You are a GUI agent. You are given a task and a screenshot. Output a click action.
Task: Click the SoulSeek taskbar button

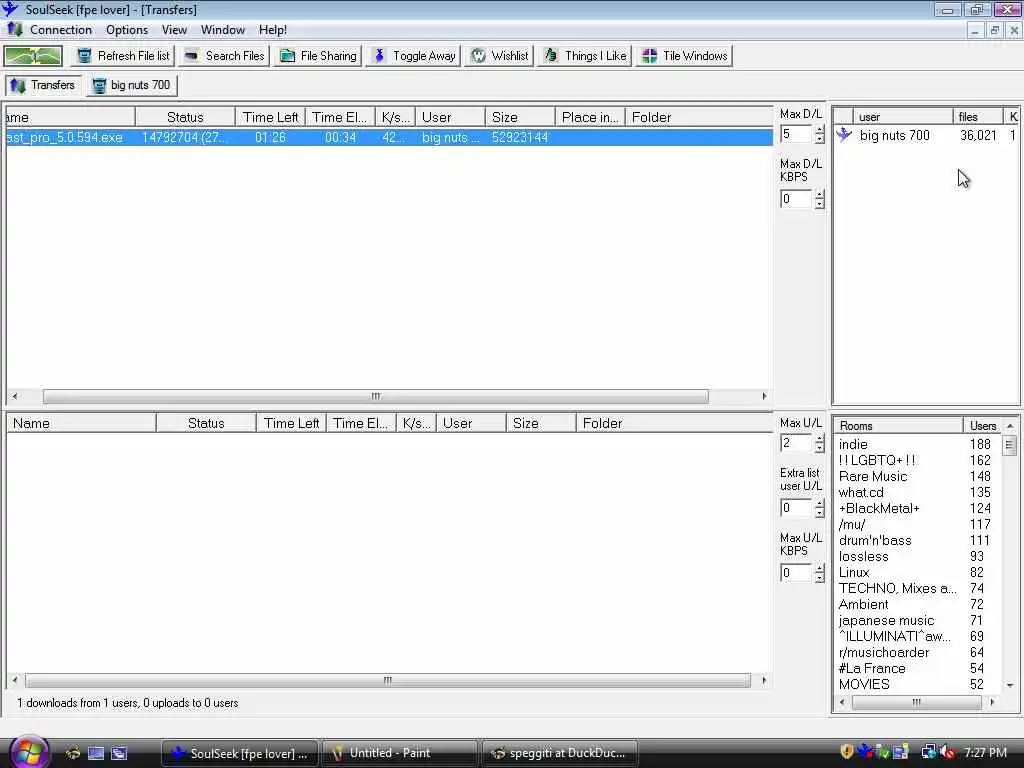[240, 753]
